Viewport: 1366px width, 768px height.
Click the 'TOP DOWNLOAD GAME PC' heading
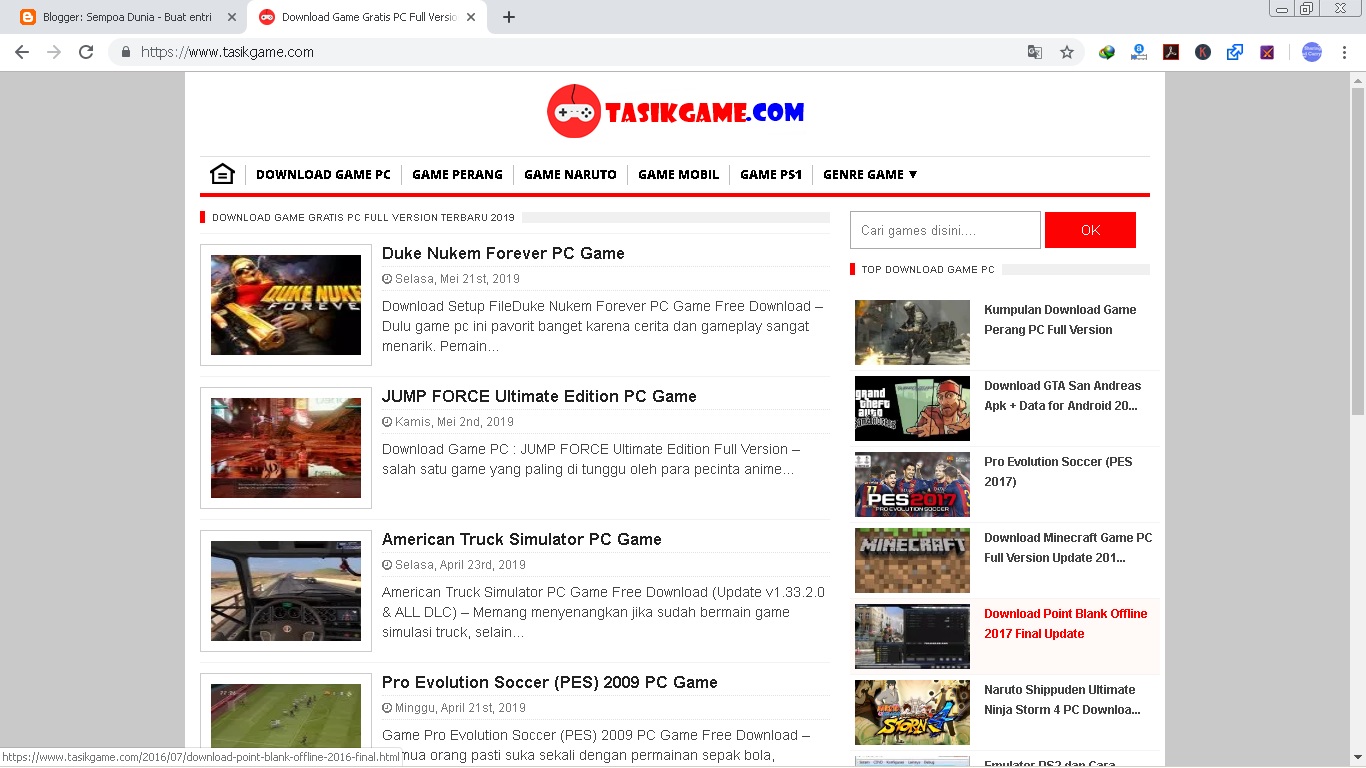[x=928, y=270]
